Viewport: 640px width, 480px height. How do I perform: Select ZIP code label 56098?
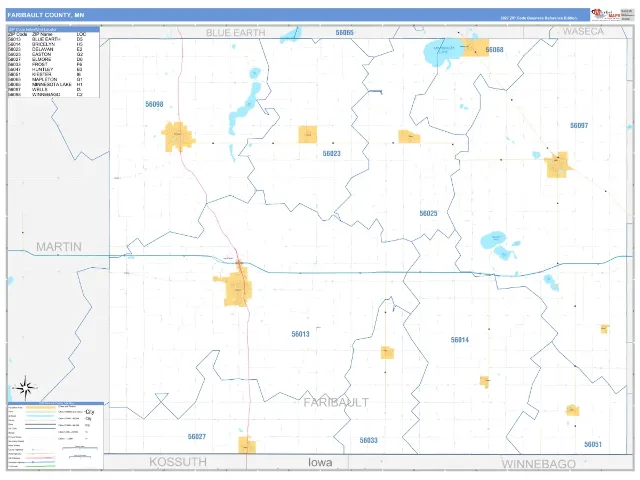[154, 104]
